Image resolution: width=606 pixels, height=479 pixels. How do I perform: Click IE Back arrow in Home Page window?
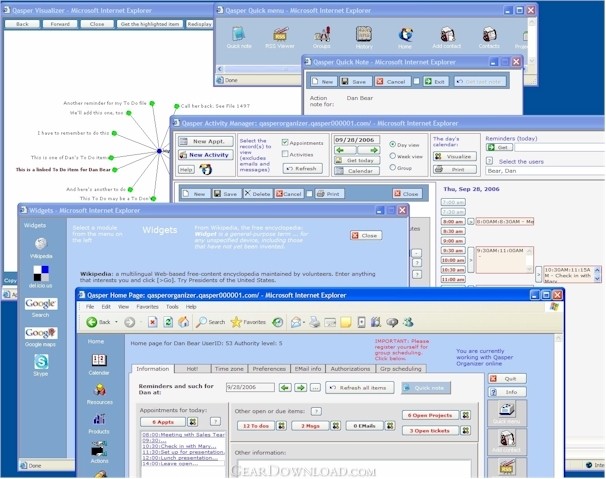click(x=92, y=322)
